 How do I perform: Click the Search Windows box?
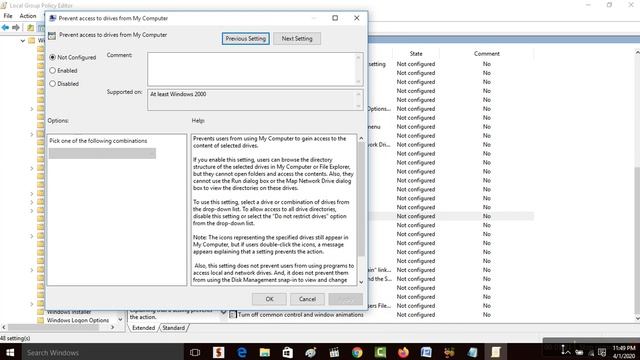tap(102, 352)
